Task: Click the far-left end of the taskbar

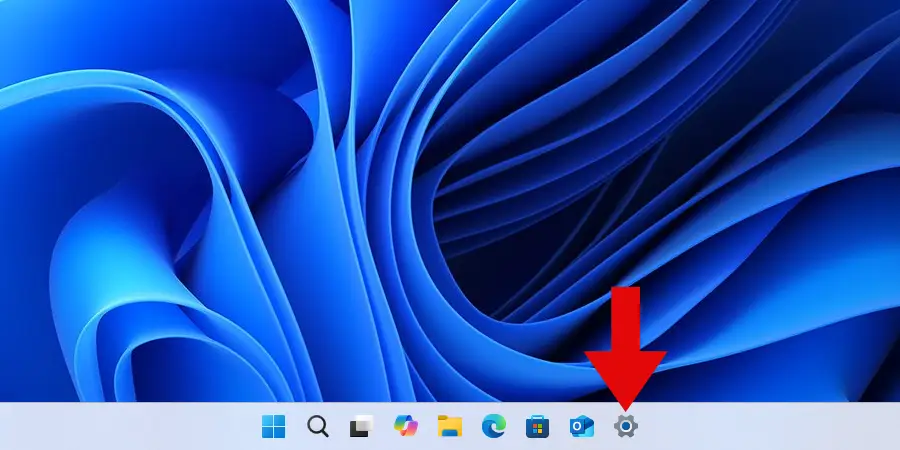Action: [8, 427]
